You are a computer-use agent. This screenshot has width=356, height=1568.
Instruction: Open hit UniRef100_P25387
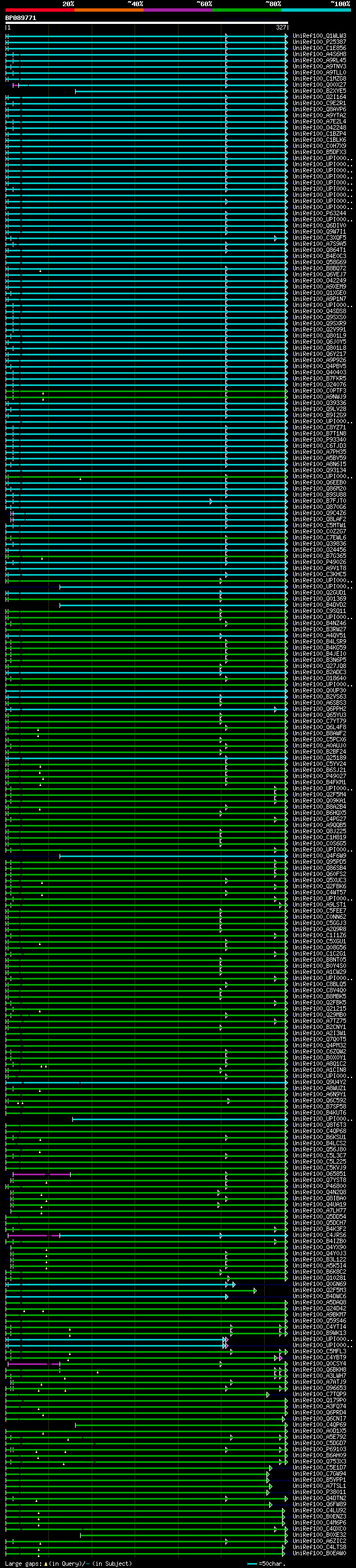319,42
